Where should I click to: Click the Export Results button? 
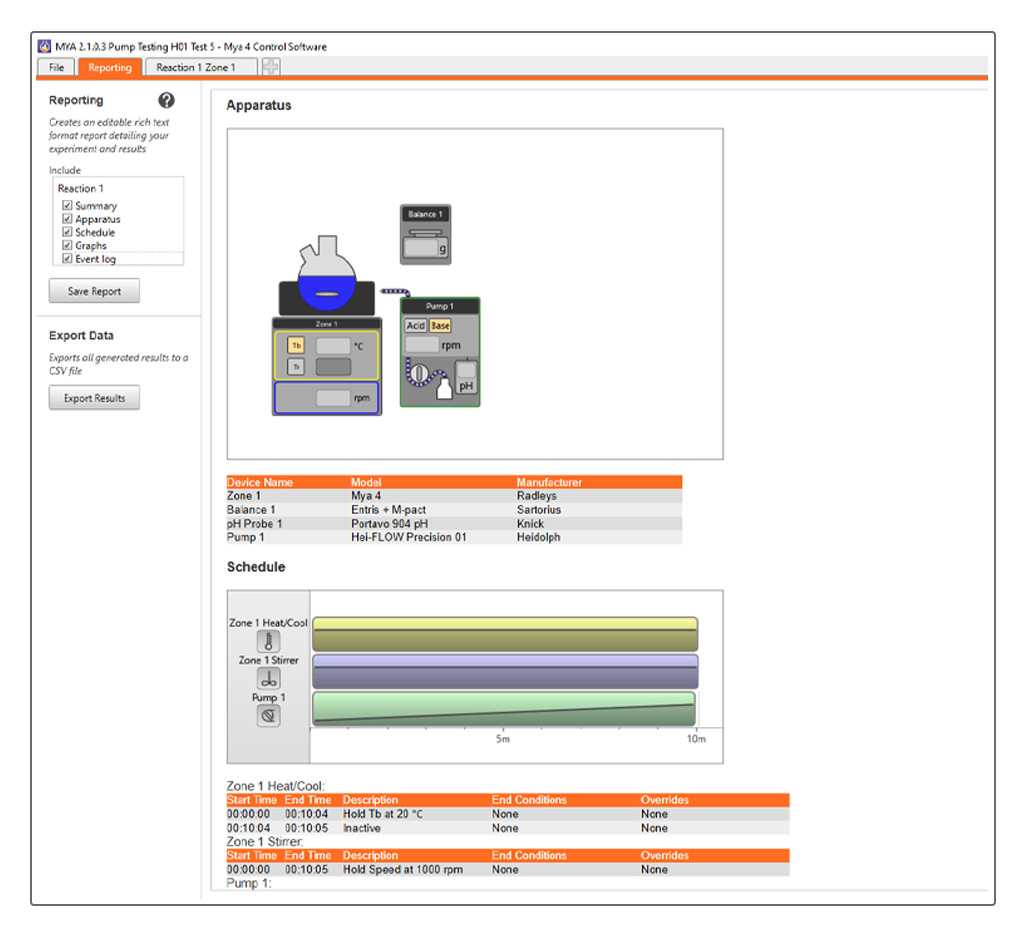click(95, 398)
